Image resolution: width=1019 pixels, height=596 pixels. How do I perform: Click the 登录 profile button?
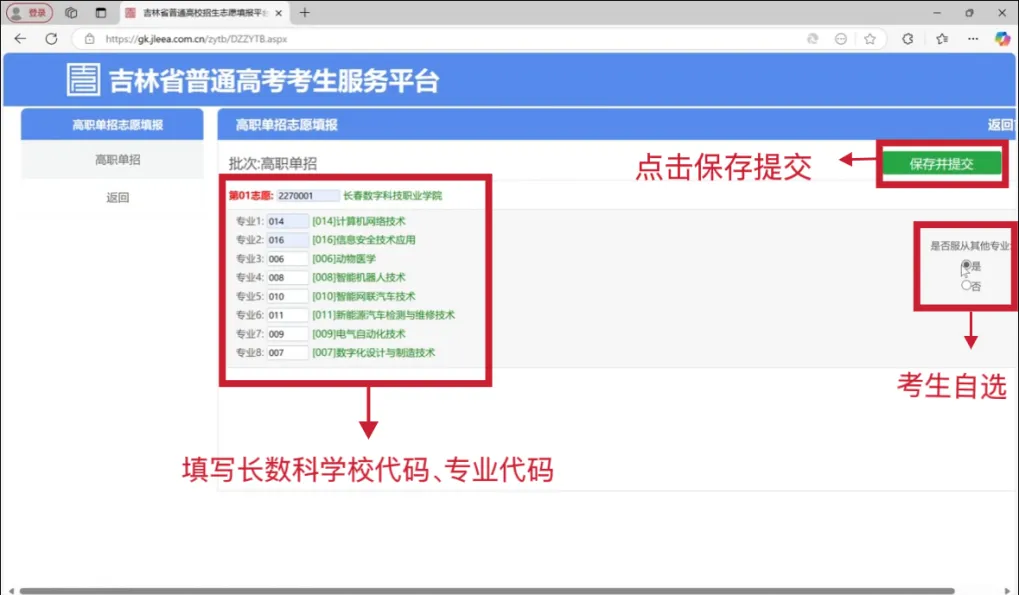click(29, 13)
